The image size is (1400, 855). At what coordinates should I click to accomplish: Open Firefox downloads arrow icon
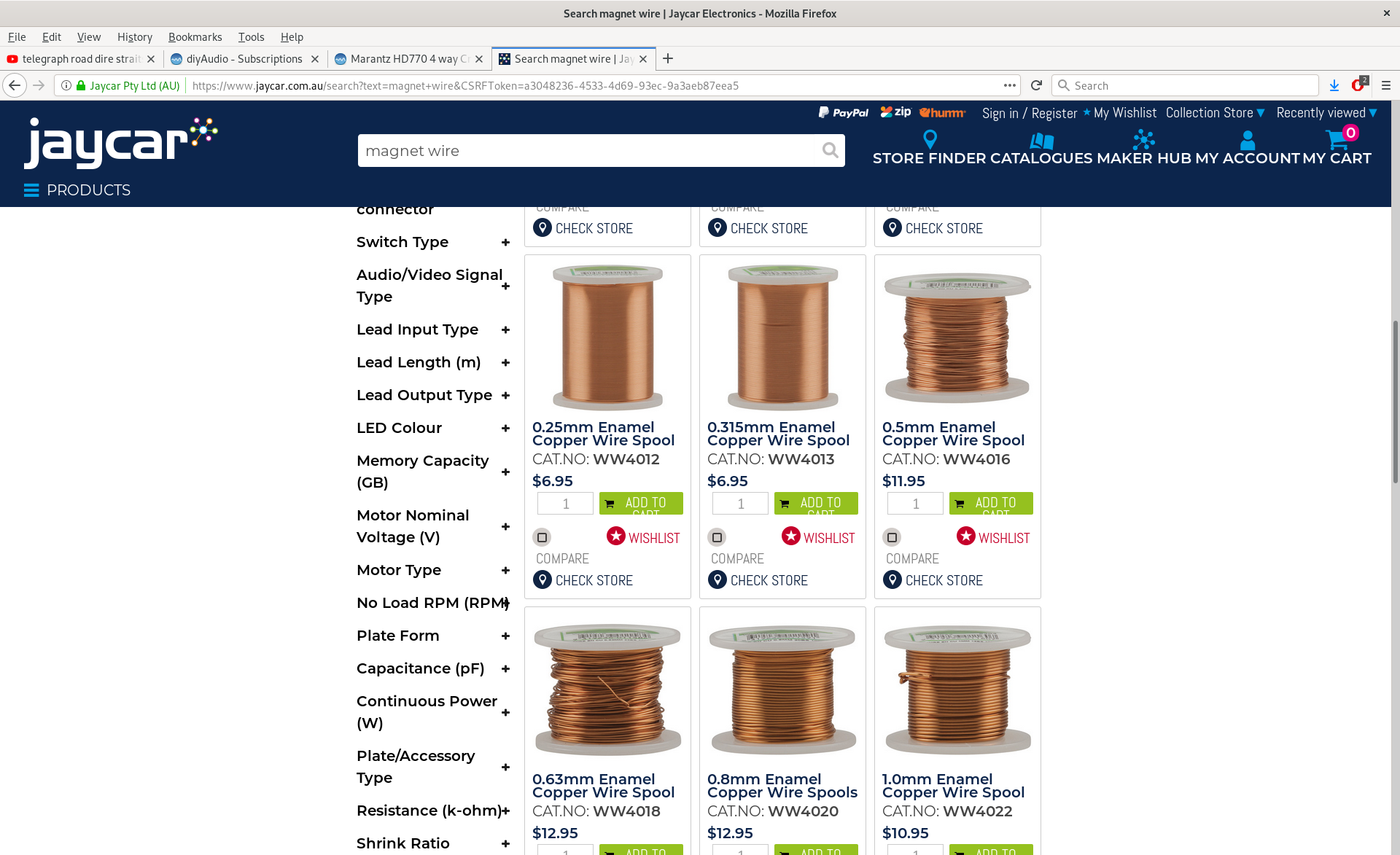point(1334,85)
